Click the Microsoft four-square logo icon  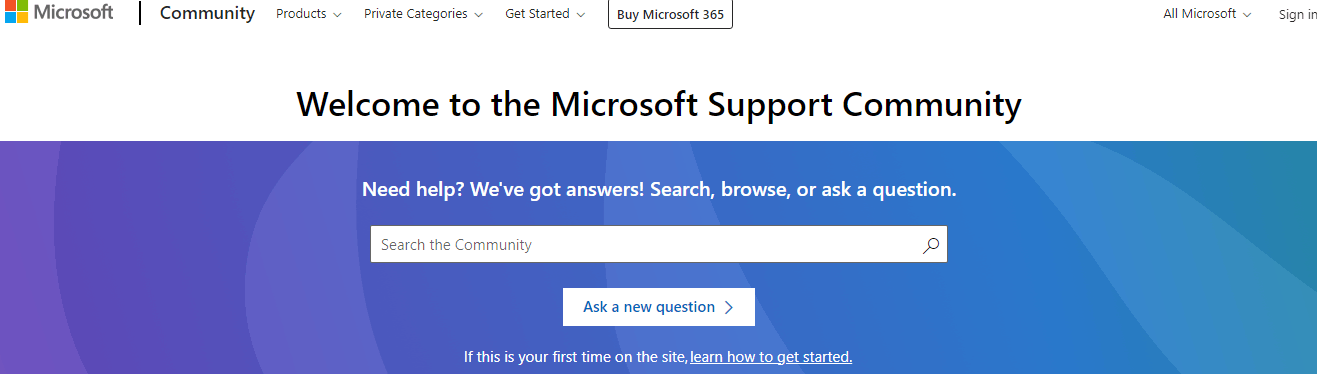coord(15,12)
